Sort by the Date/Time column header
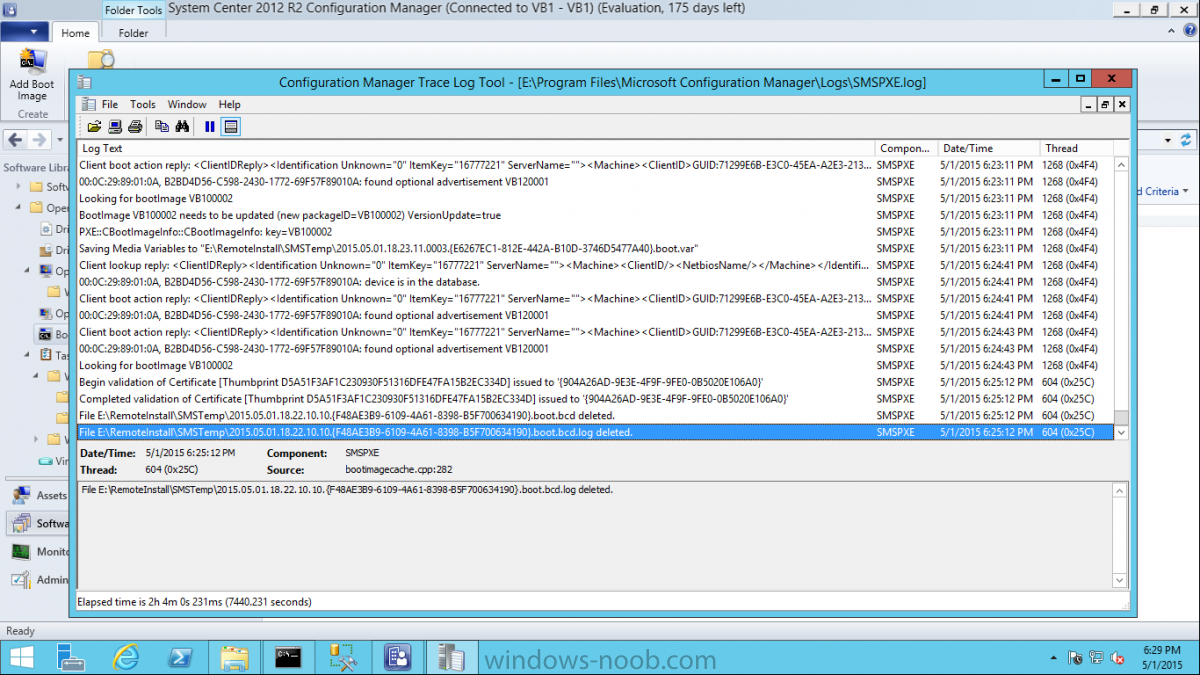This screenshot has height=675, width=1200. [x=988, y=148]
